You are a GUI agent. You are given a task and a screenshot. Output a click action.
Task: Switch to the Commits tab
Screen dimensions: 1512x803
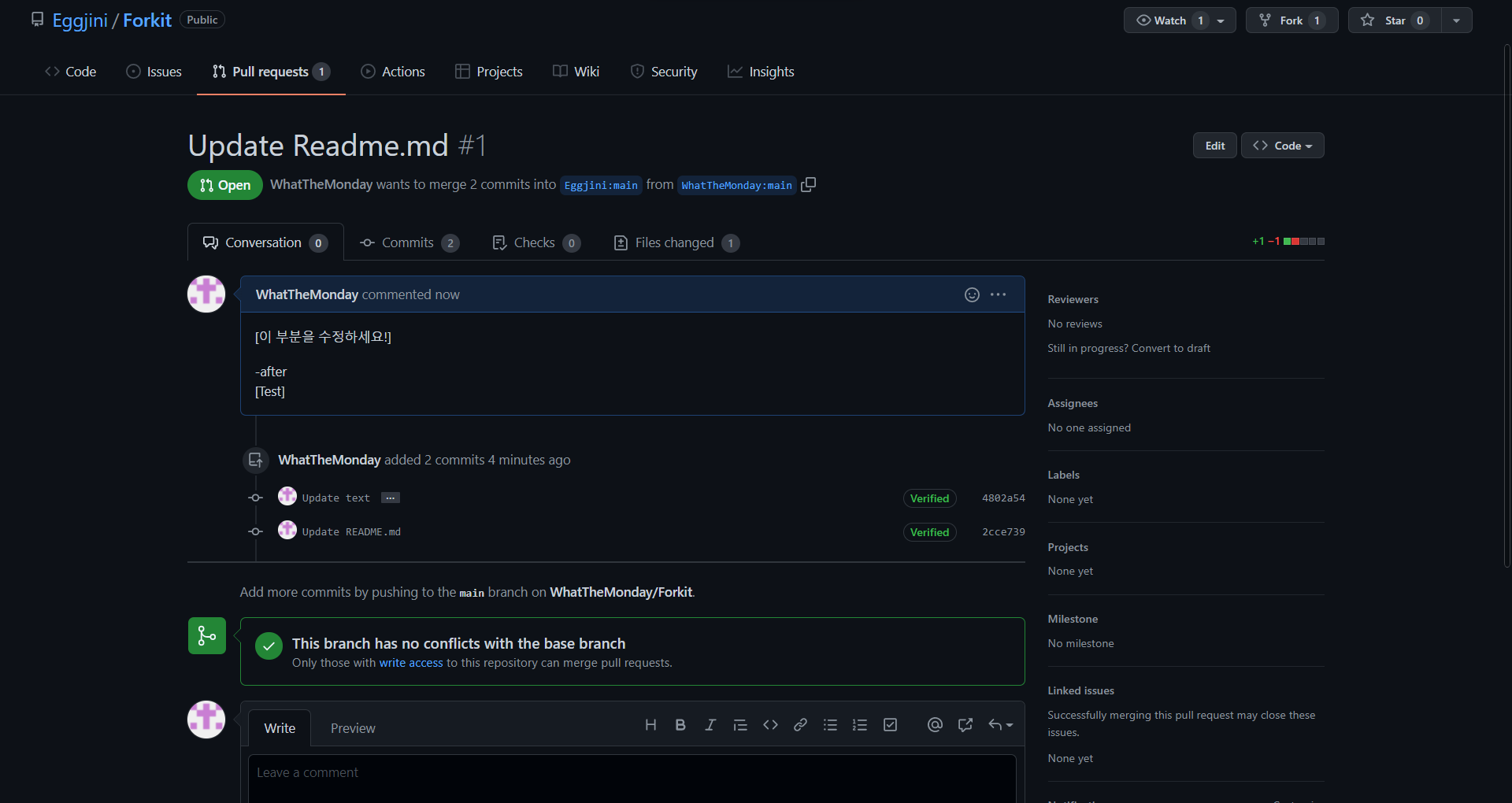pyautogui.click(x=409, y=242)
